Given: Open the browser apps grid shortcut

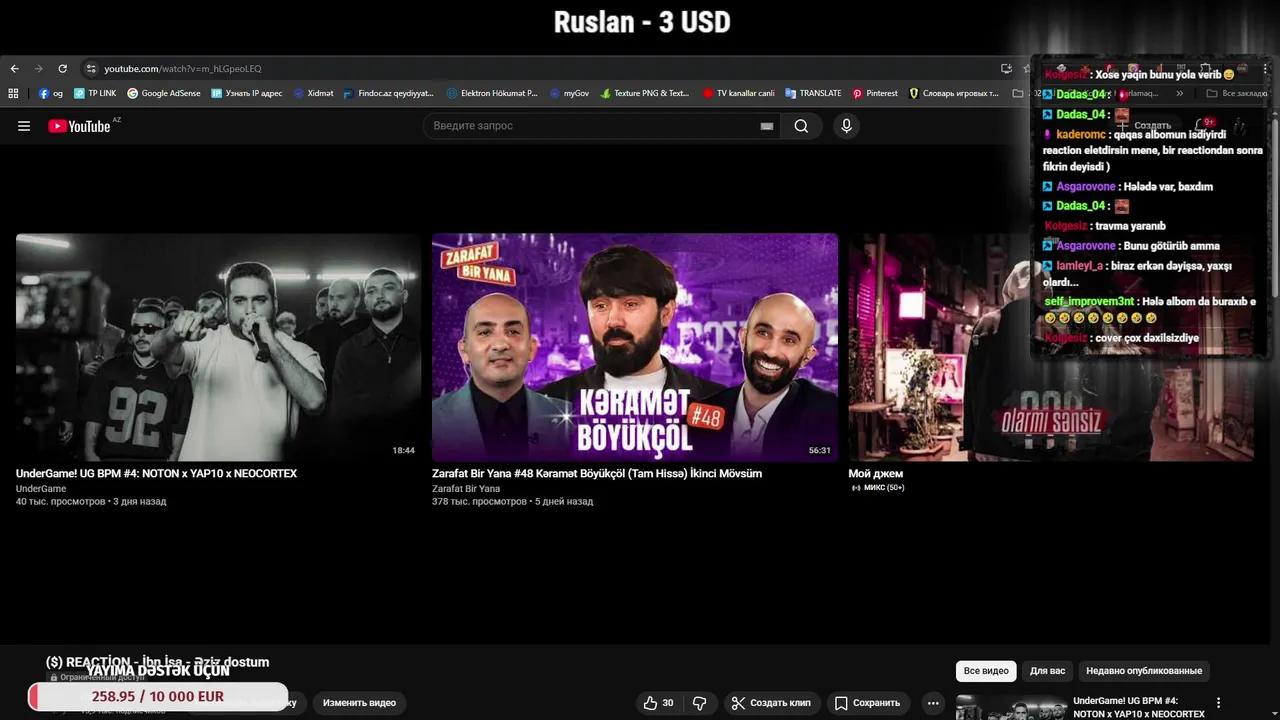Looking at the screenshot, I should pyautogui.click(x=13, y=93).
